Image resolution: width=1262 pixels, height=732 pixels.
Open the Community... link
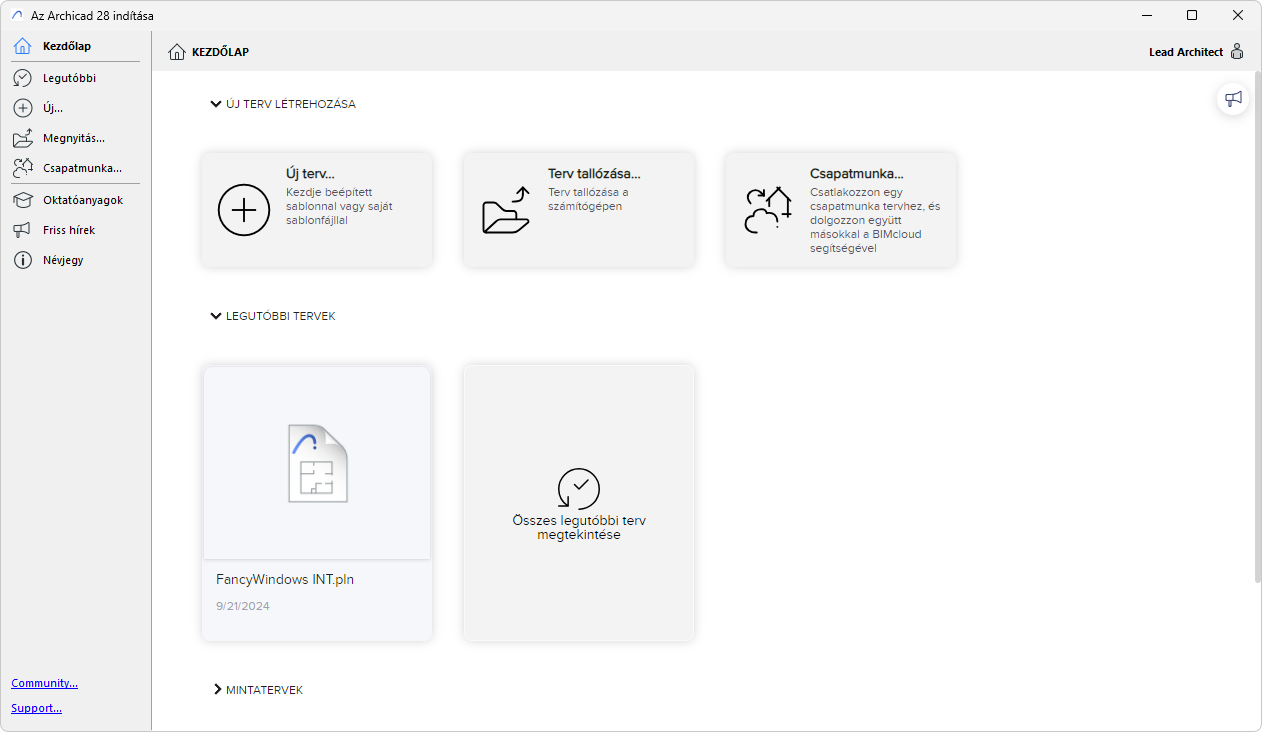pos(44,683)
